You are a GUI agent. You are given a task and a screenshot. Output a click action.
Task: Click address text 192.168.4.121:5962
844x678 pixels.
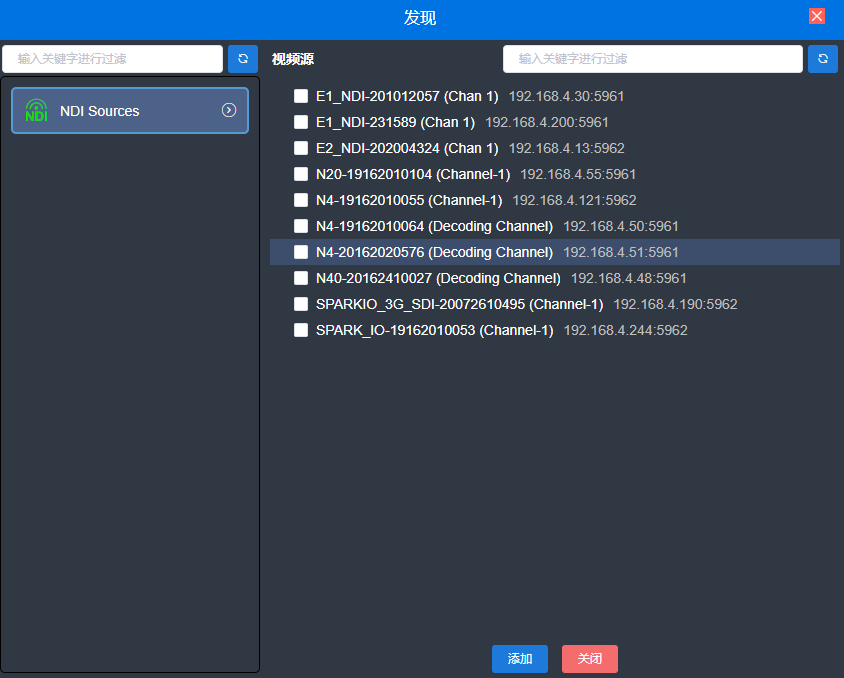click(574, 200)
